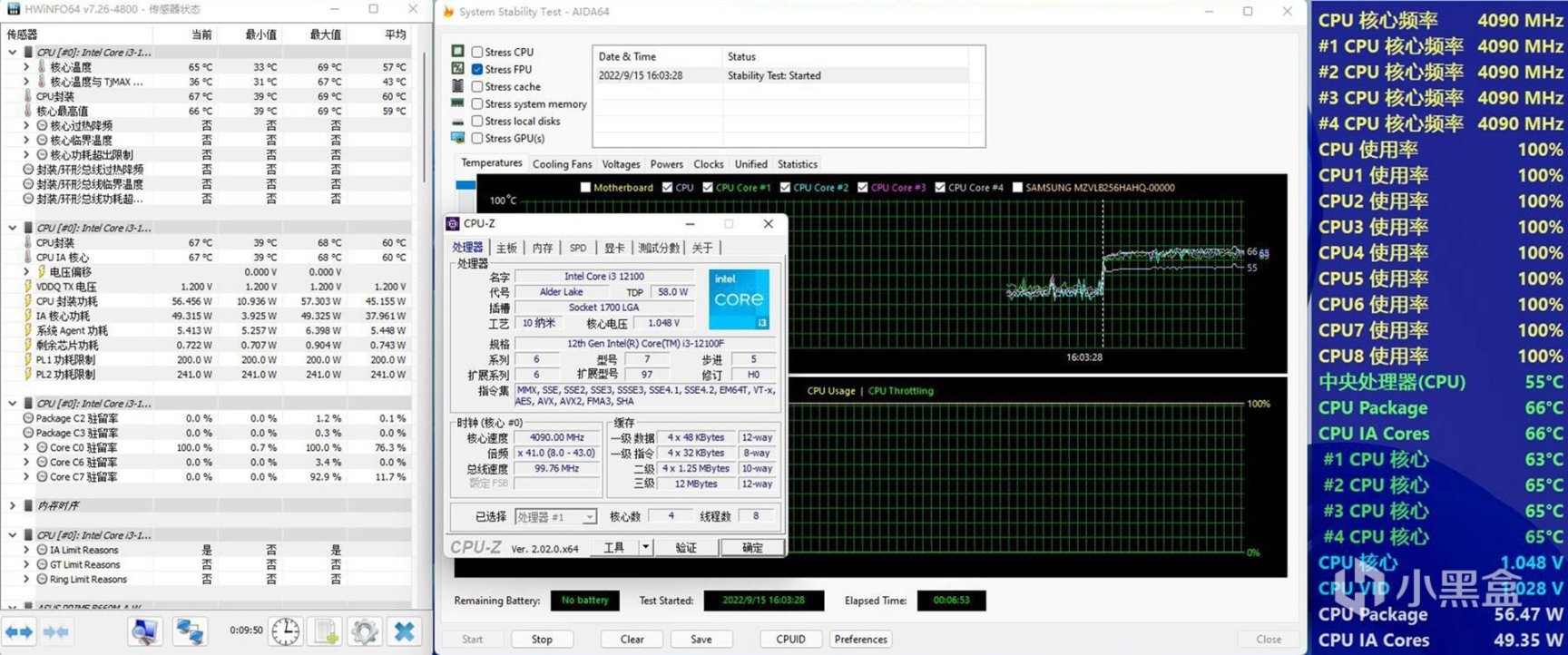Click the 确定 button in CPU-Z
The height and width of the screenshot is (655, 1568).
pyautogui.click(x=752, y=548)
